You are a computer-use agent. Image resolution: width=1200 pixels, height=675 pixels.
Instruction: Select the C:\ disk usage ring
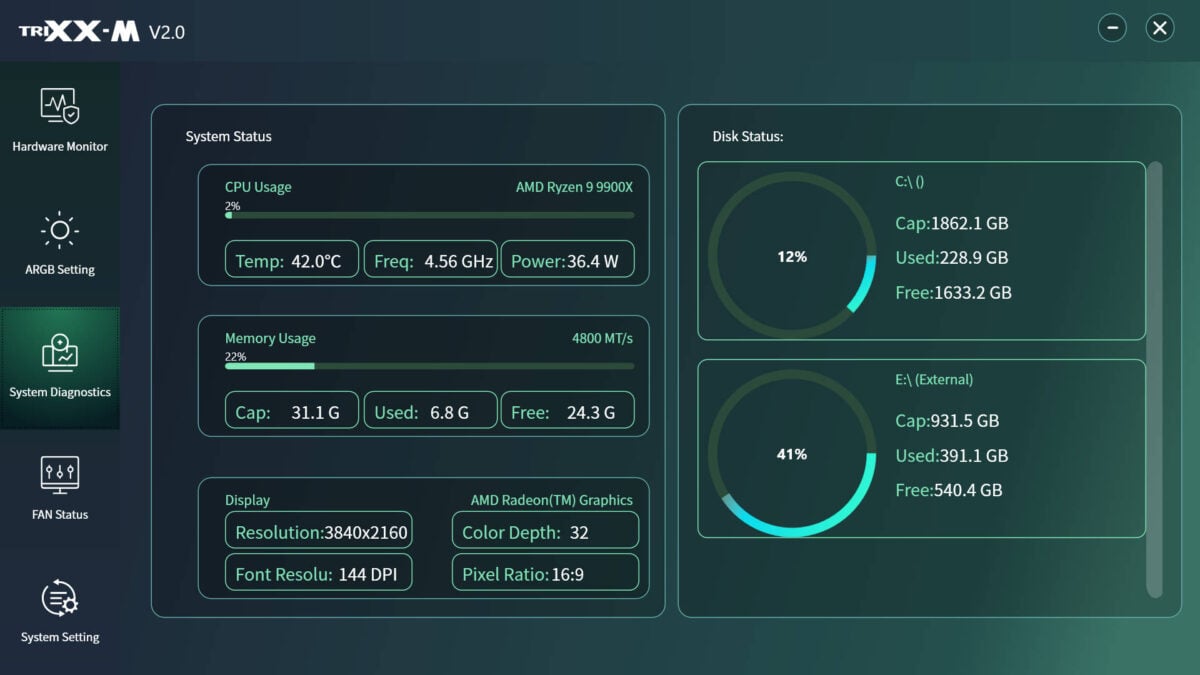791,256
